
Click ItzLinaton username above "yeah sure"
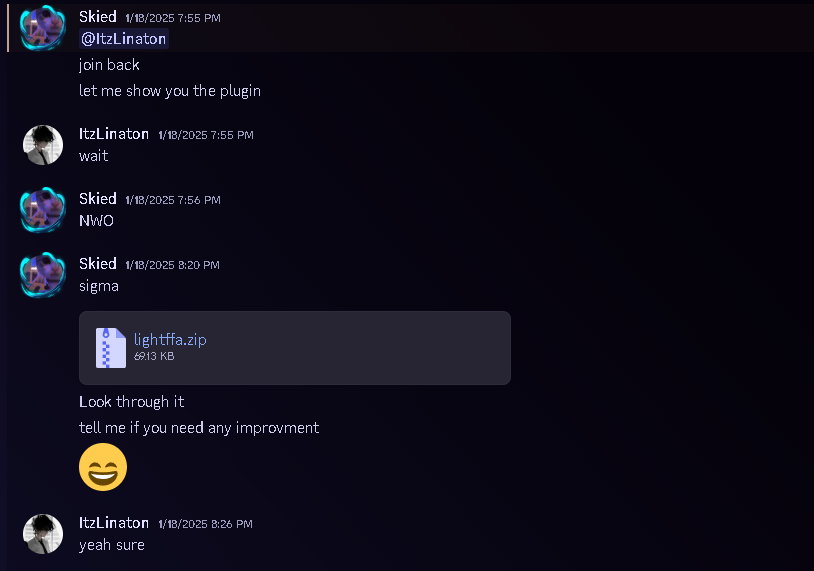pos(114,523)
